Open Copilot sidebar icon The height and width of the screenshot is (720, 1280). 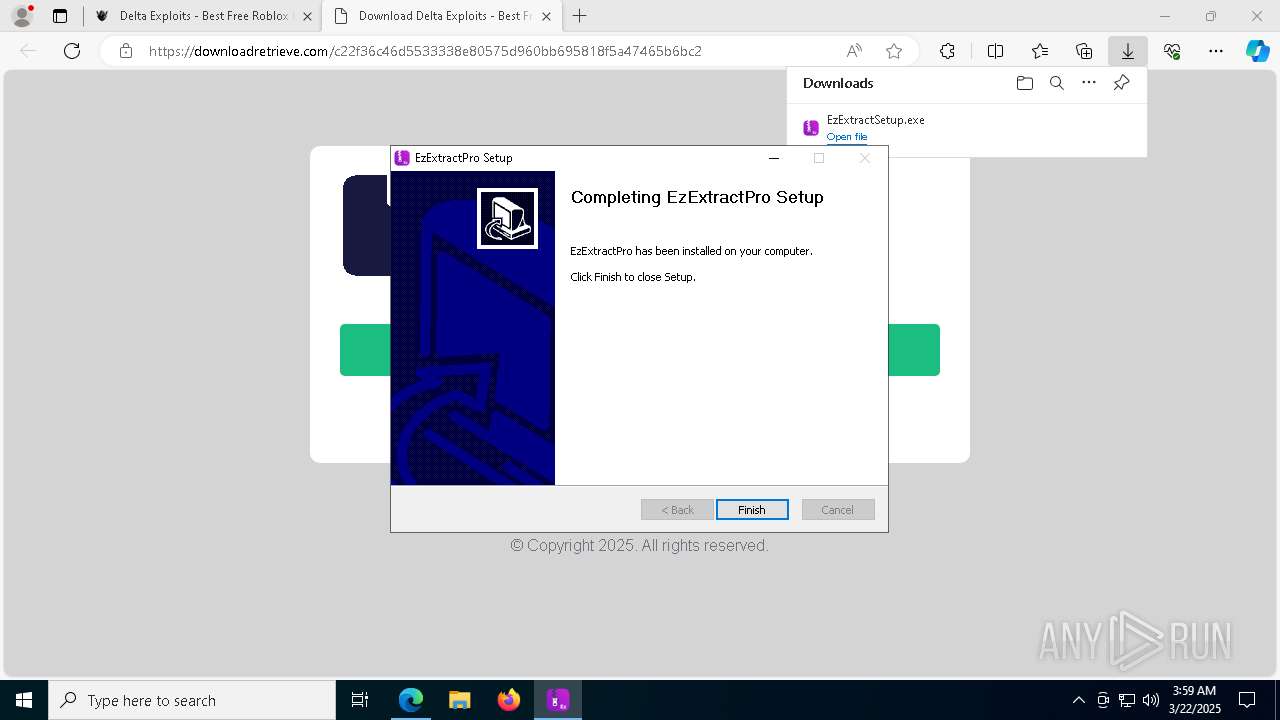click(1257, 51)
